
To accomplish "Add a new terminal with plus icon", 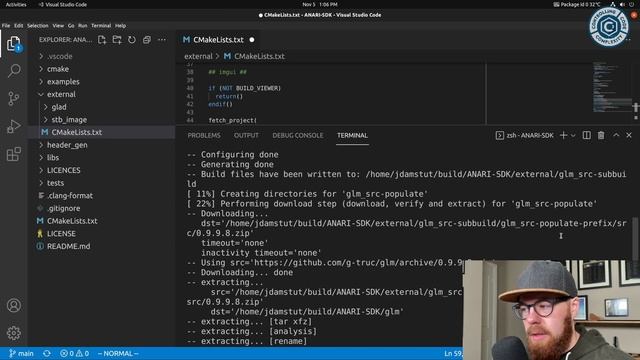I will tap(563, 135).
